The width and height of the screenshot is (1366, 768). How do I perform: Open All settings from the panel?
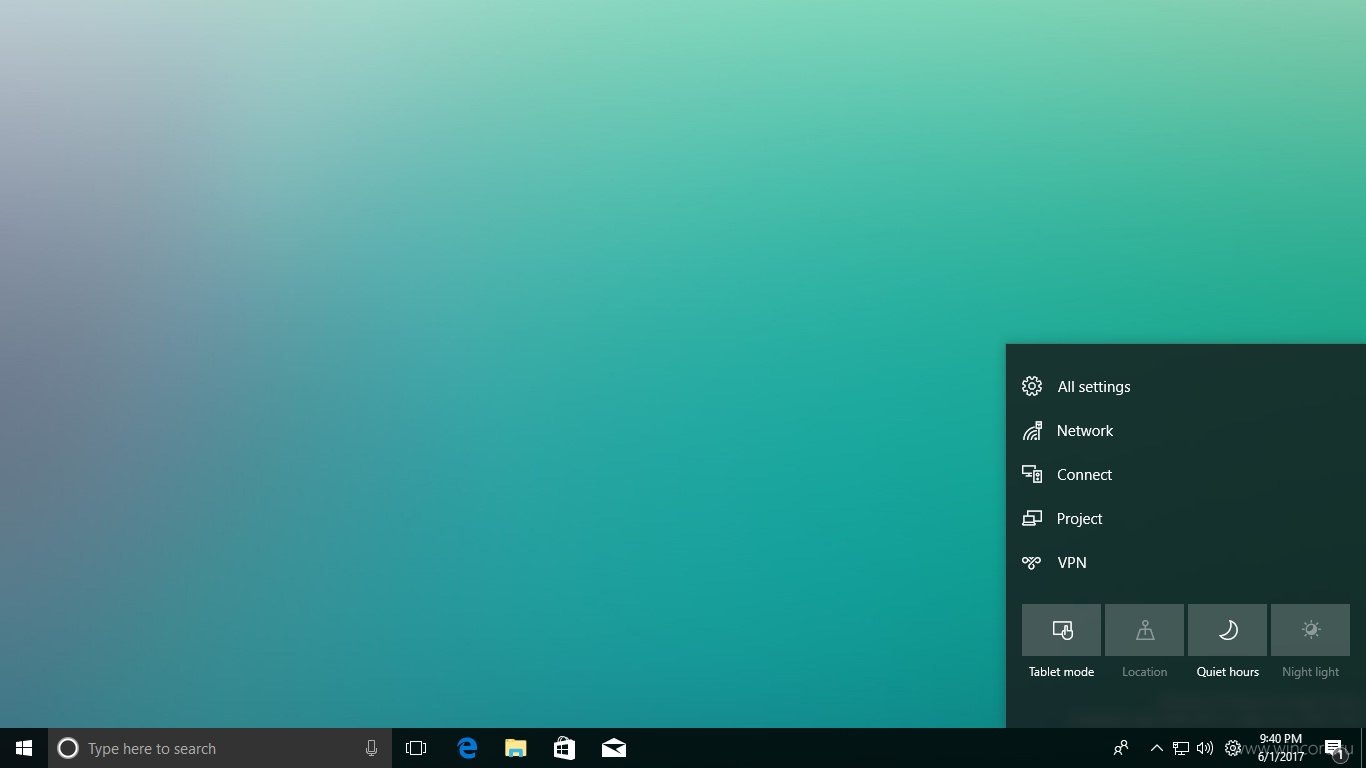tap(1185, 387)
